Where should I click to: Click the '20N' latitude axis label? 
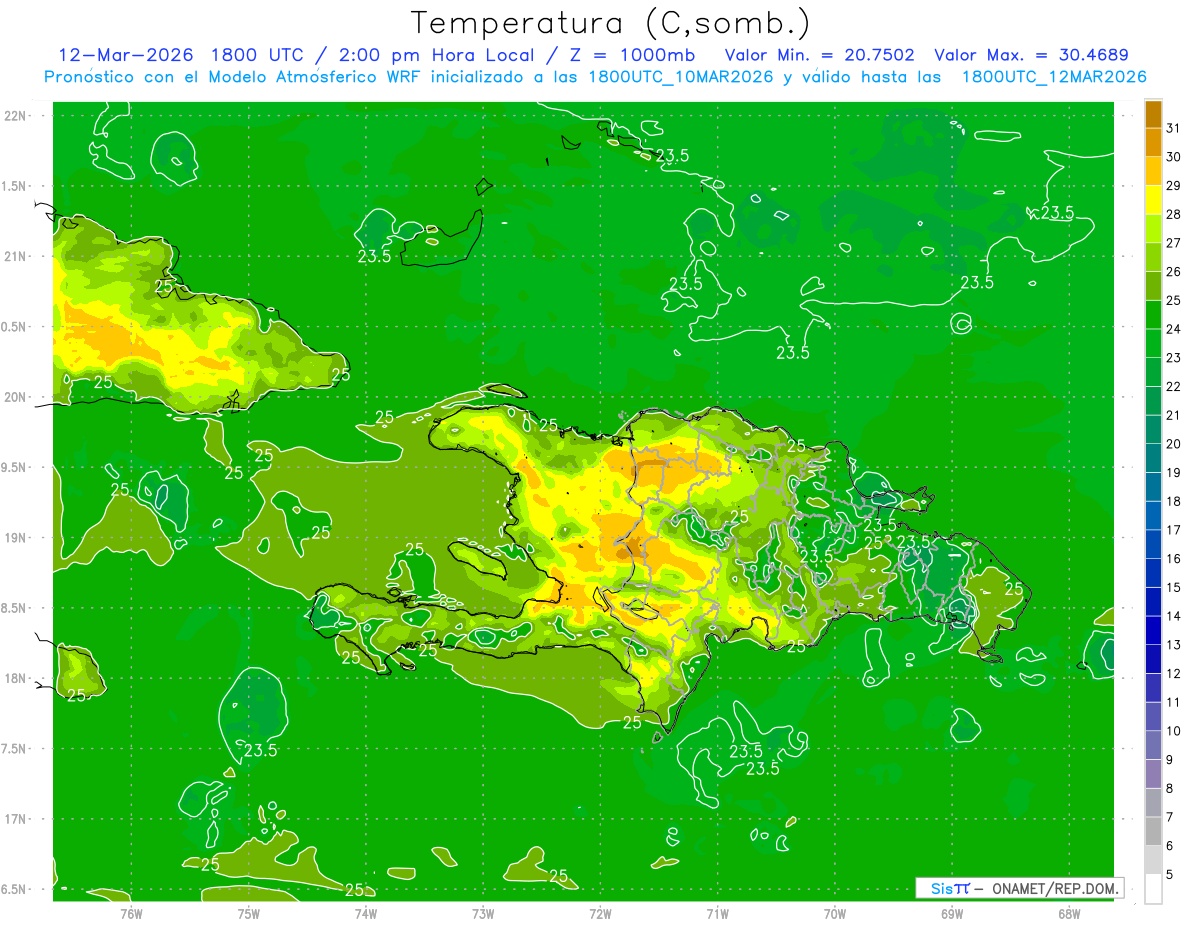point(17,397)
